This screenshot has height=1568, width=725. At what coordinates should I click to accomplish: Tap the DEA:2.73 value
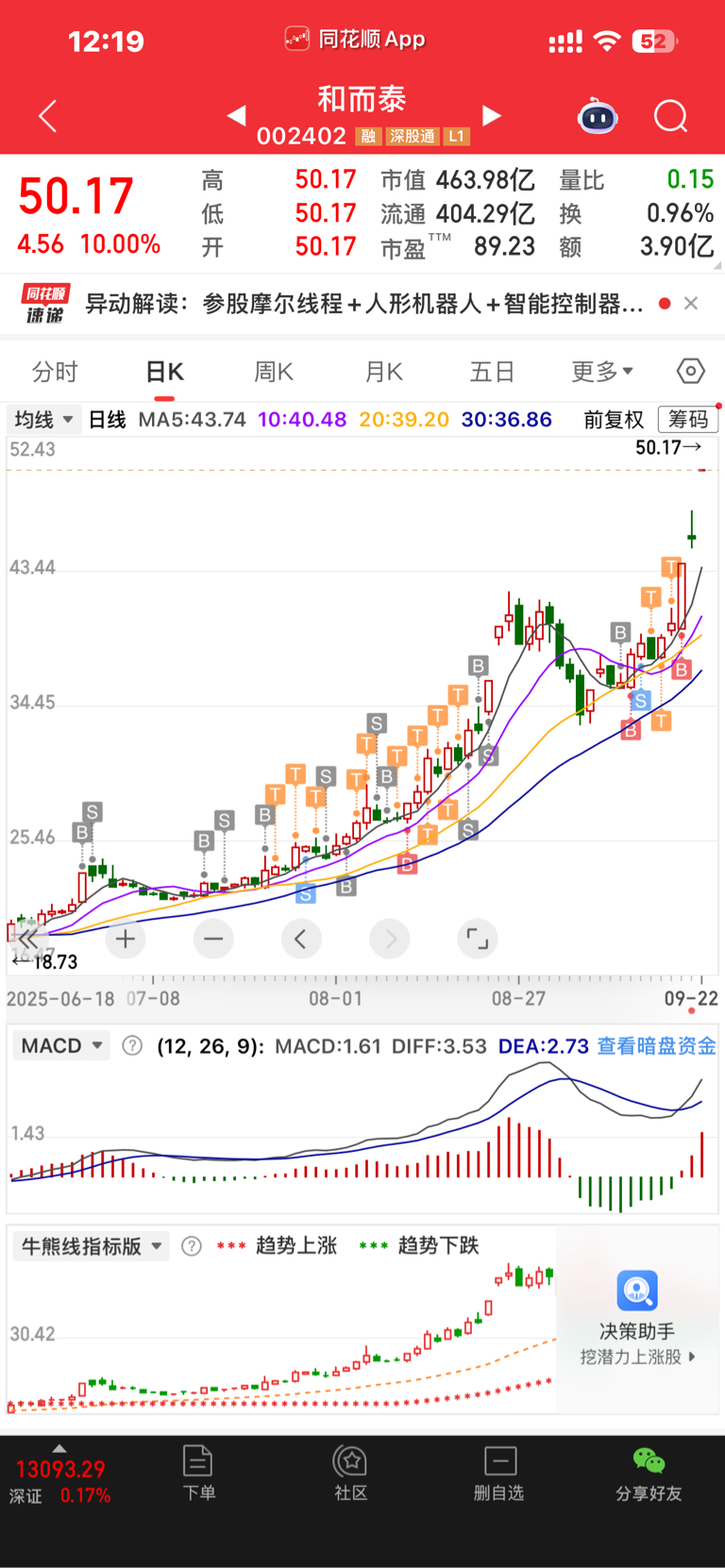click(544, 1045)
